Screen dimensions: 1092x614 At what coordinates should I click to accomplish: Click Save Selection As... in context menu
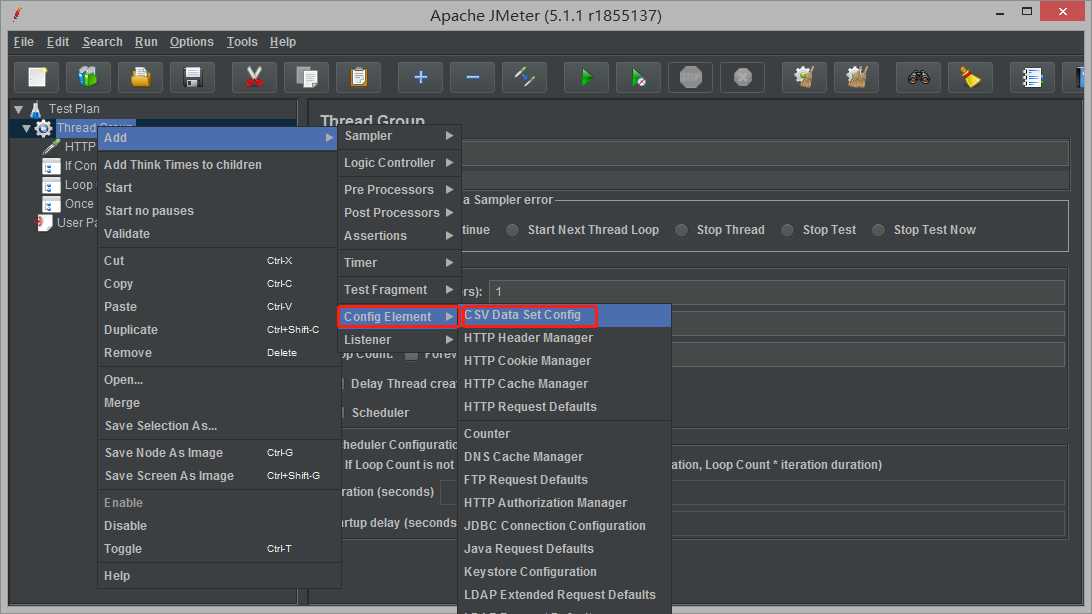pyautogui.click(x=219, y=425)
